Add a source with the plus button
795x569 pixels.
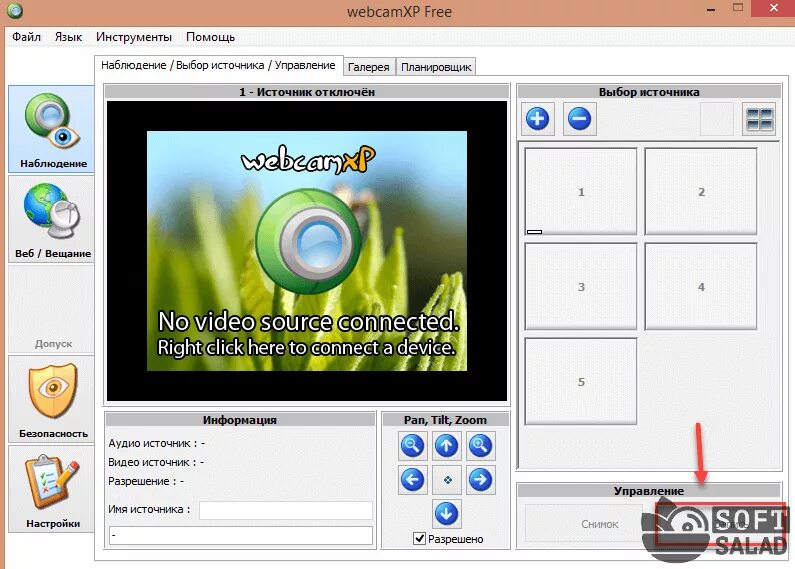537,119
